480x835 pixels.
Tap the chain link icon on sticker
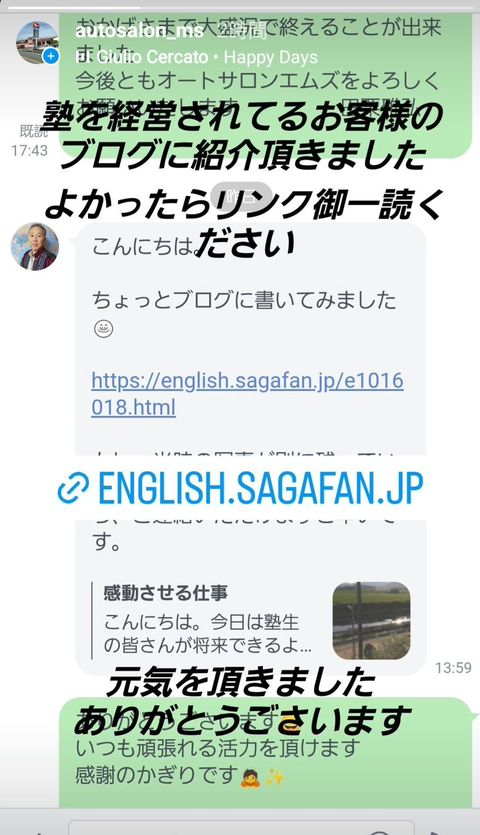click(73, 488)
